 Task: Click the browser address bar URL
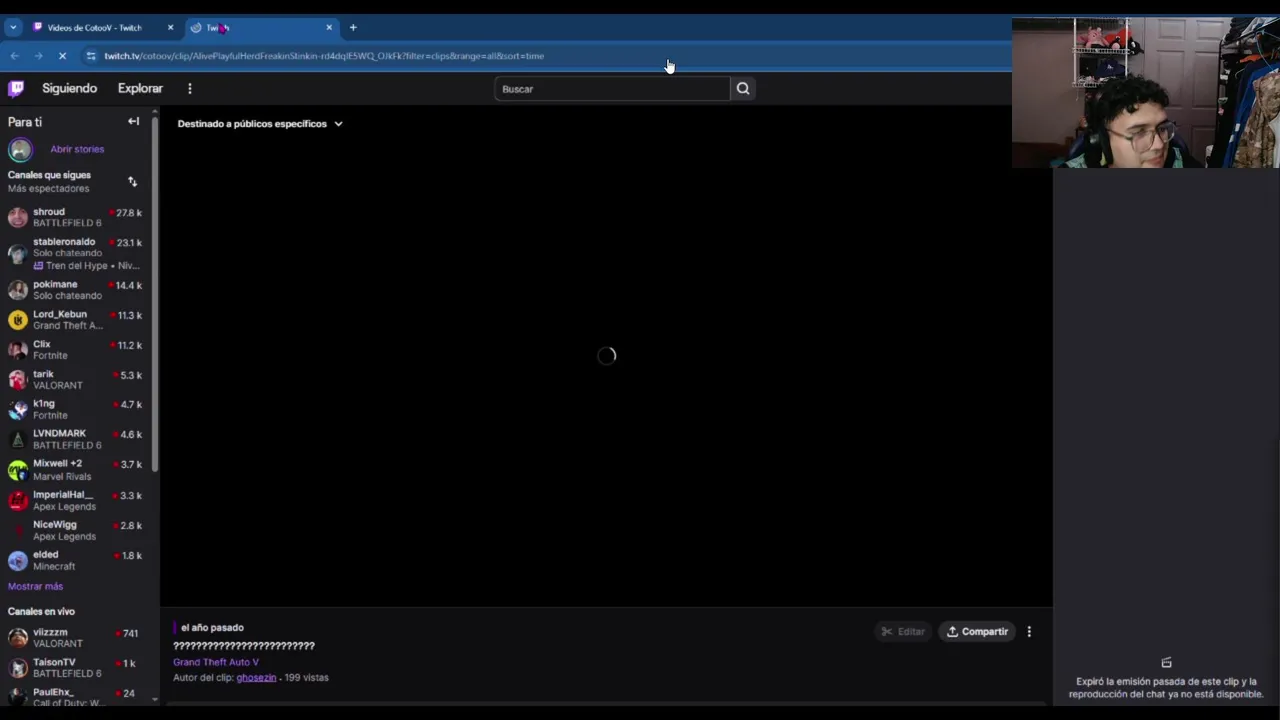324,56
